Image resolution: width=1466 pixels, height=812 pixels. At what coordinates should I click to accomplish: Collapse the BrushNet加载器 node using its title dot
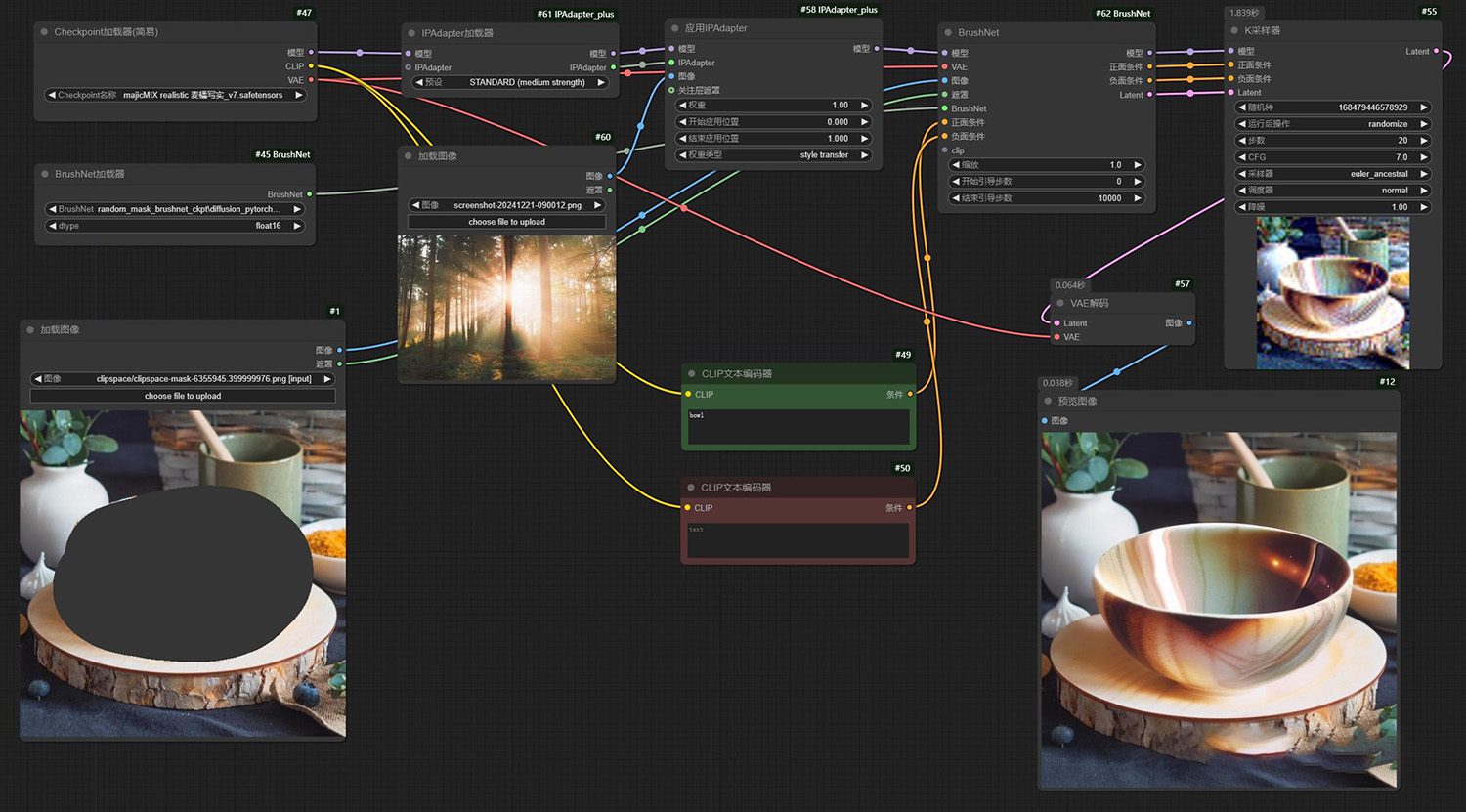point(45,174)
